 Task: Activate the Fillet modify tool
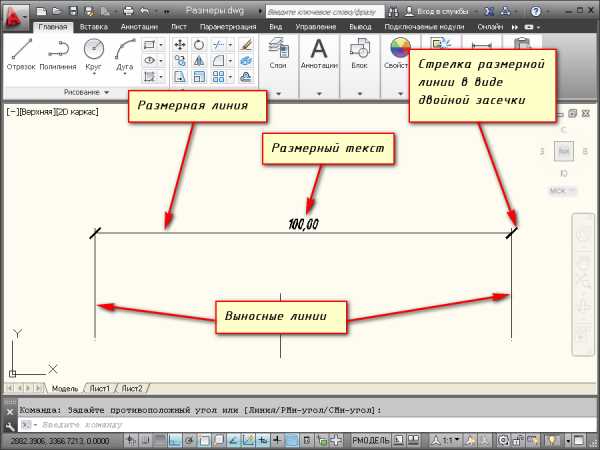coord(218,60)
